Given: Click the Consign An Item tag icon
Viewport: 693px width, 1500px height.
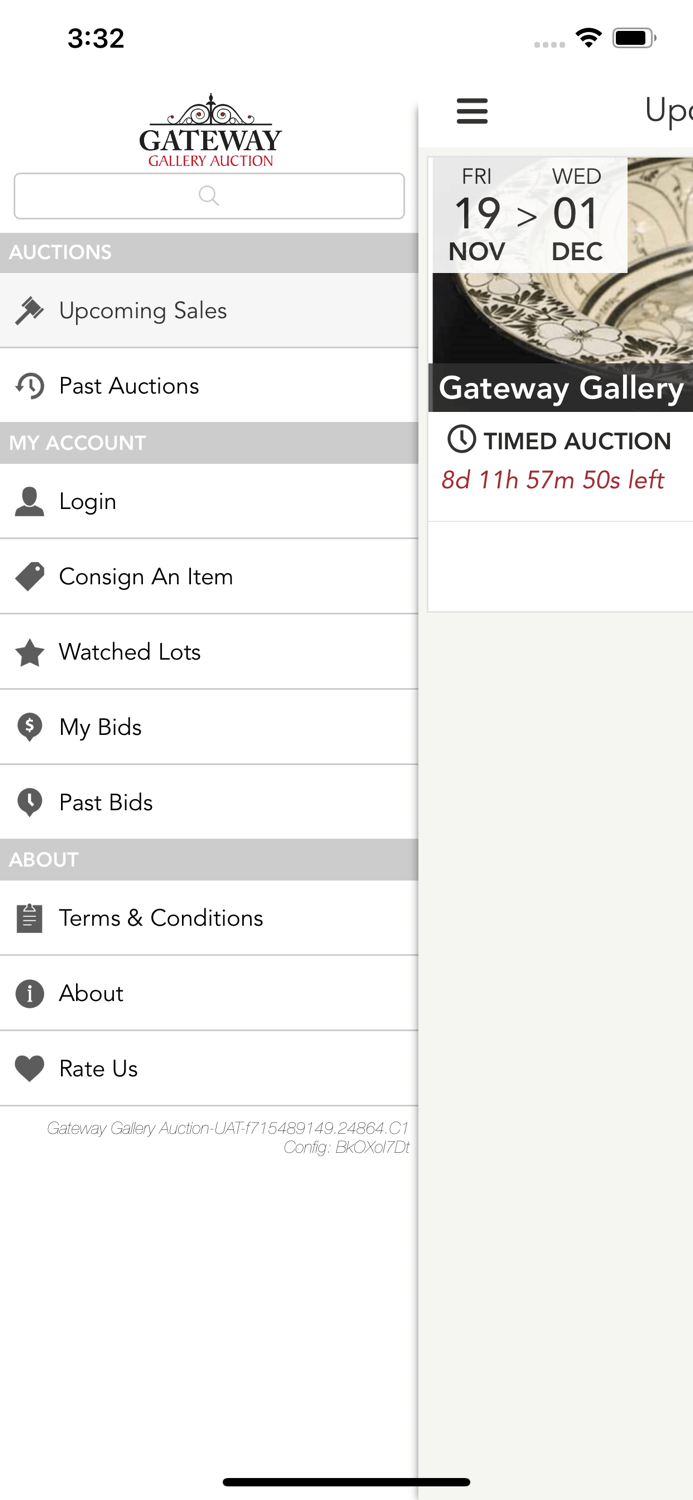Looking at the screenshot, I should click(31, 576).
